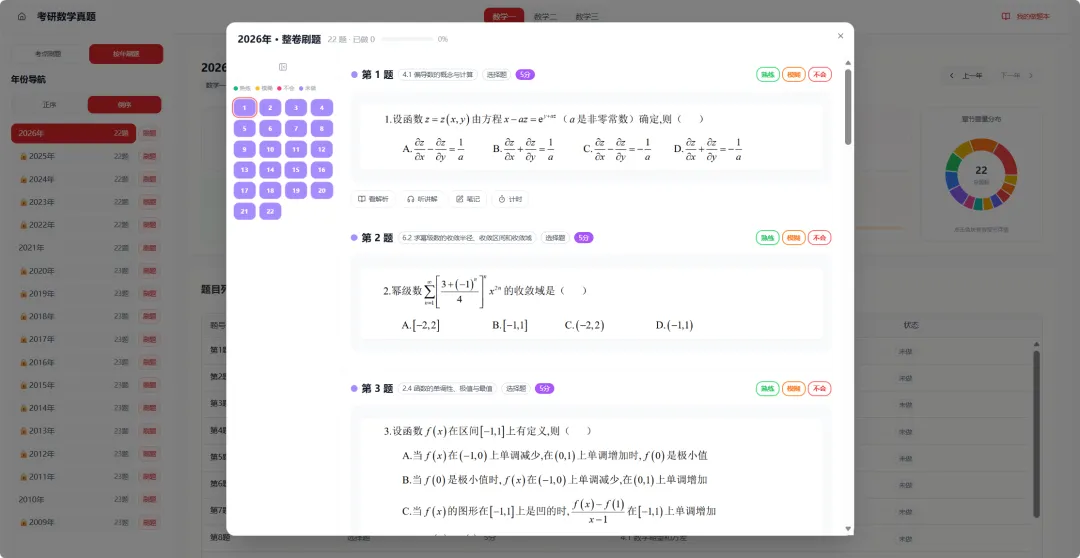Jump to question 22 in the number grid
1080x558 pixels.
pos(270,211)
